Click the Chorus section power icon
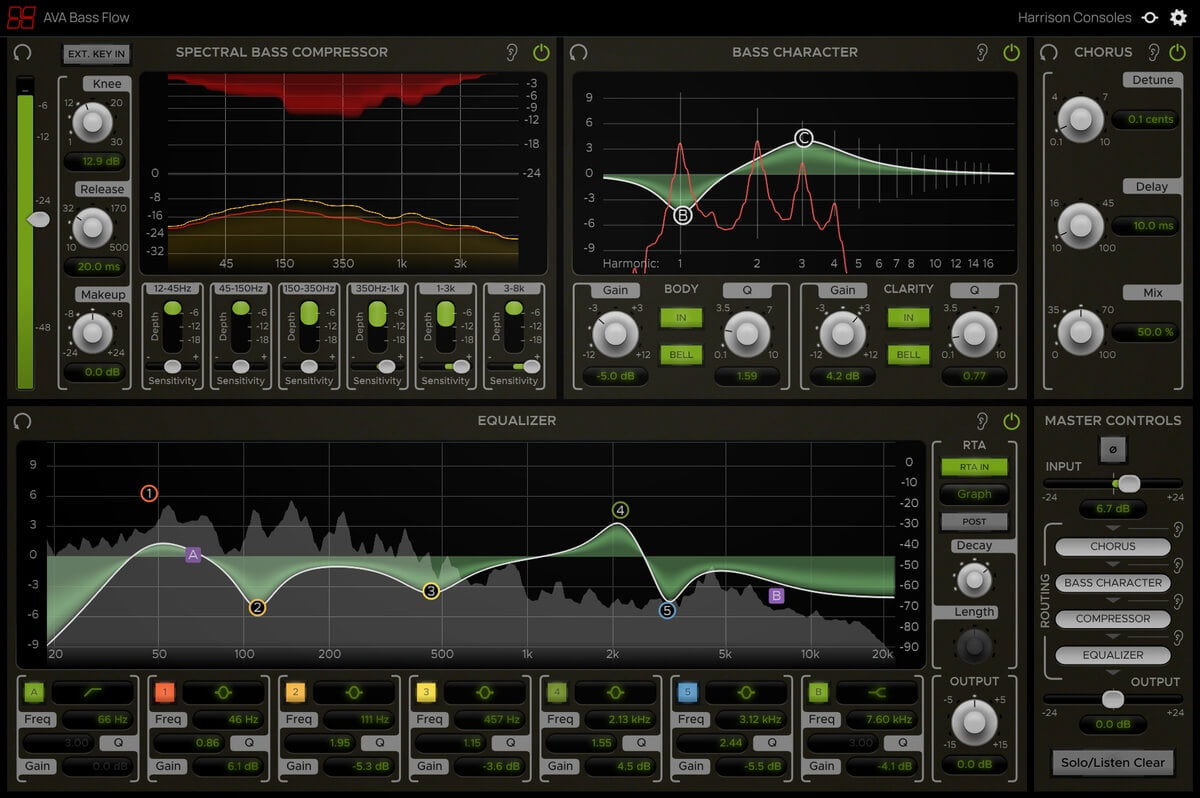 click(x=1178, y=52)
